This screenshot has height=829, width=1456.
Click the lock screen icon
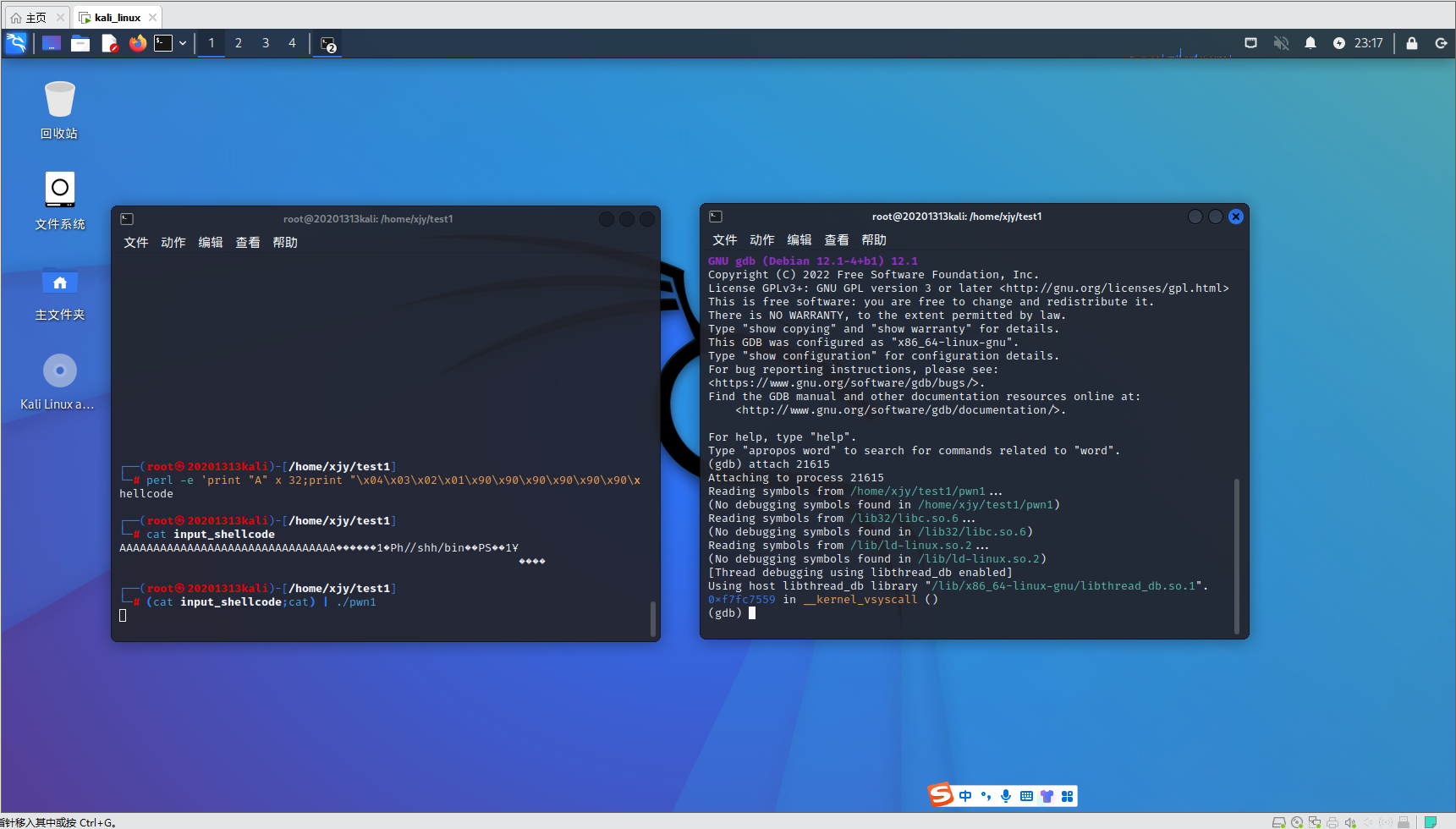(x=1412, y=43)
